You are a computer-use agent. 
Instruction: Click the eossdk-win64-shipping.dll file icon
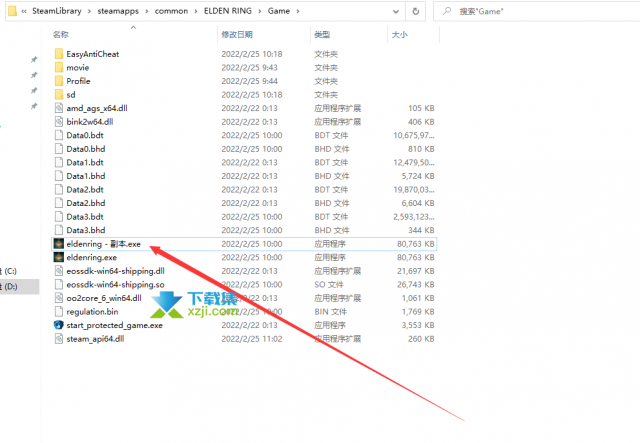point(59,271)
